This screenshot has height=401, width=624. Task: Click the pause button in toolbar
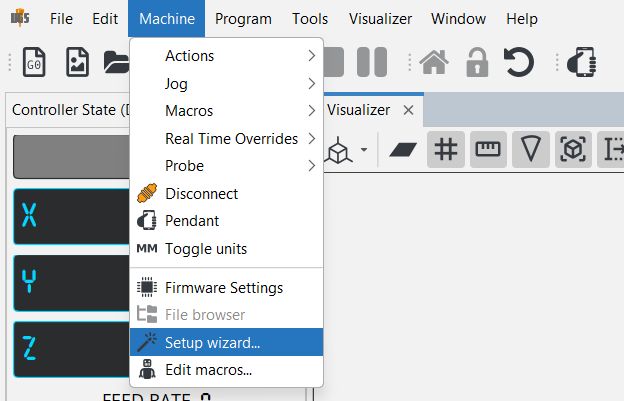372,62
